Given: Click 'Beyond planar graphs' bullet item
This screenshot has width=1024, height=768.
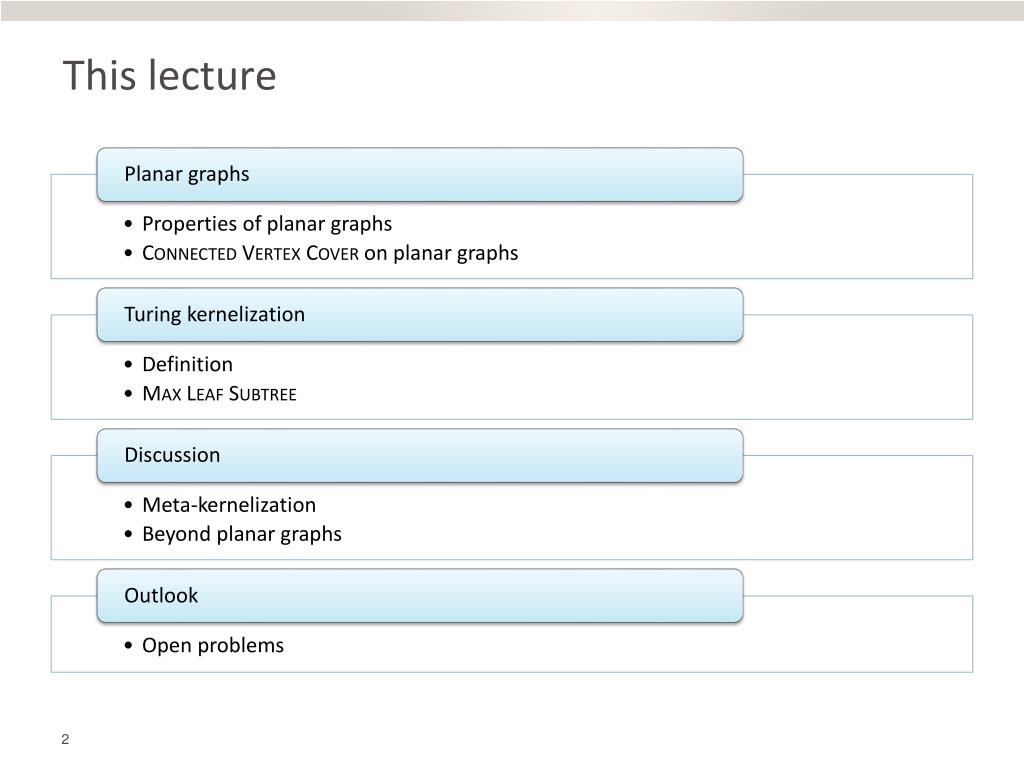Looking at the screenshot, I should coord(242,534).
